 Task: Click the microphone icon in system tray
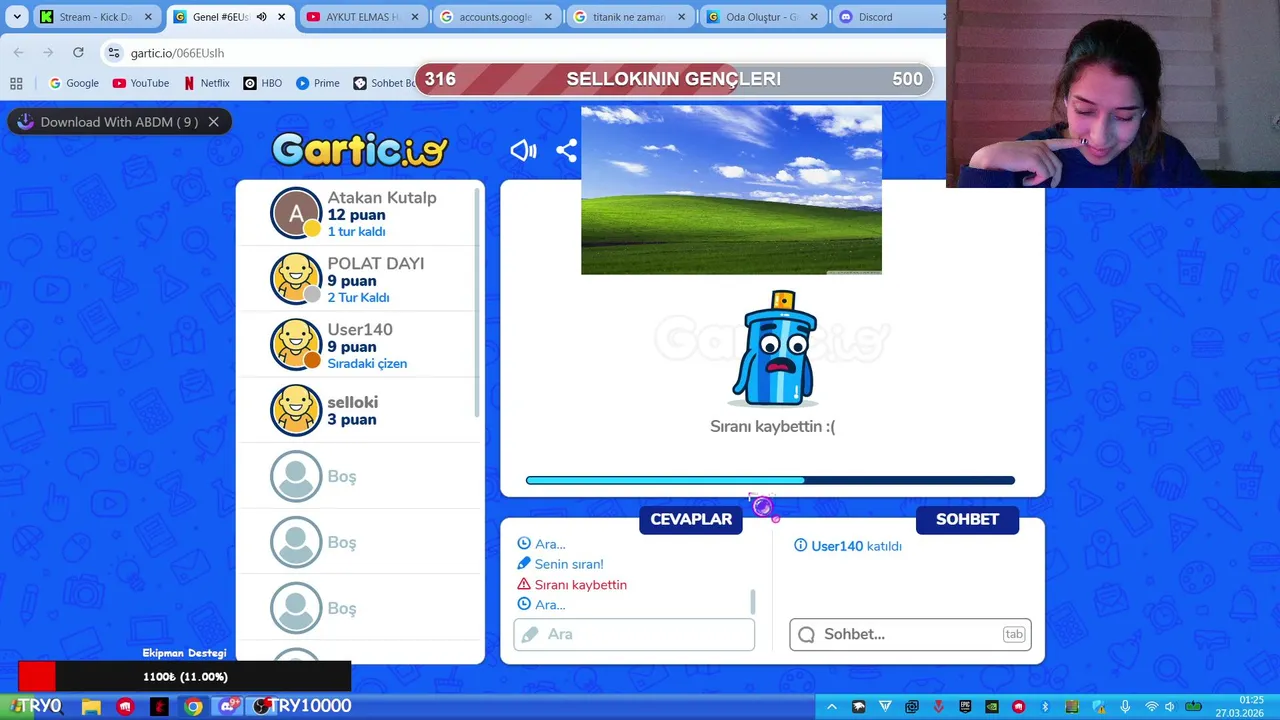tap(1124, 707)
